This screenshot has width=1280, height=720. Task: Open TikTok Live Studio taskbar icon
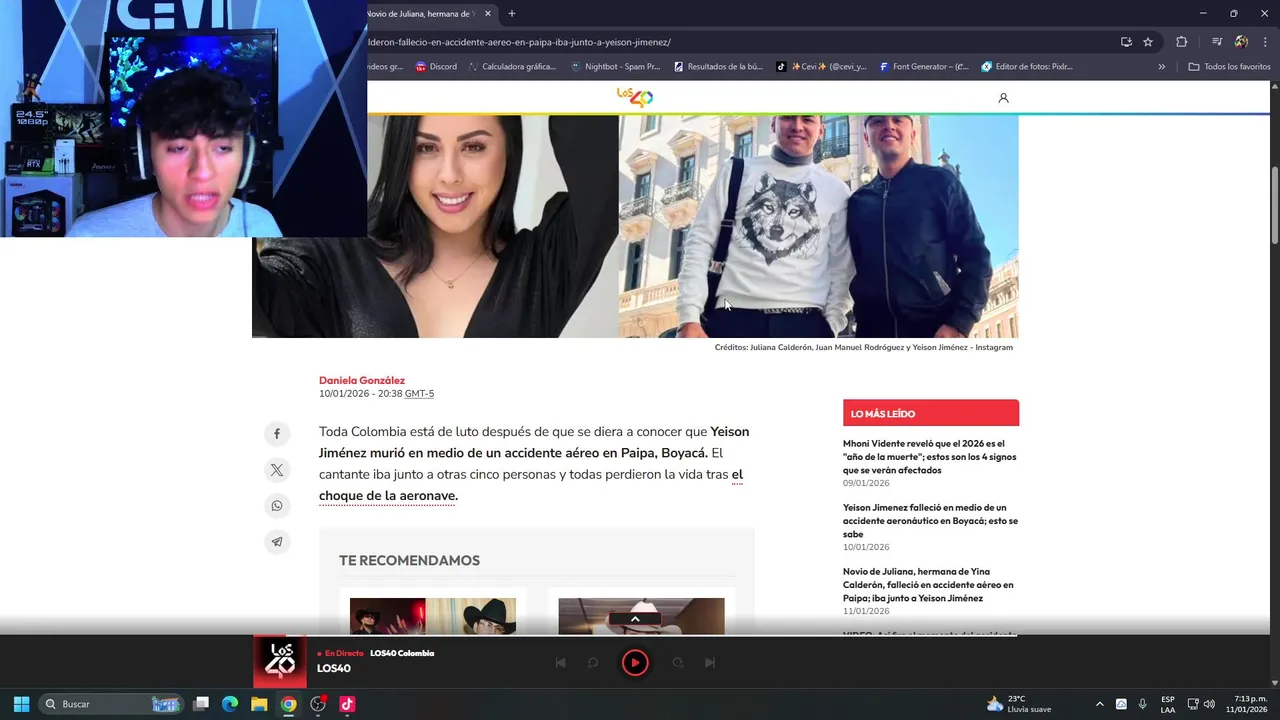(347, 704)
